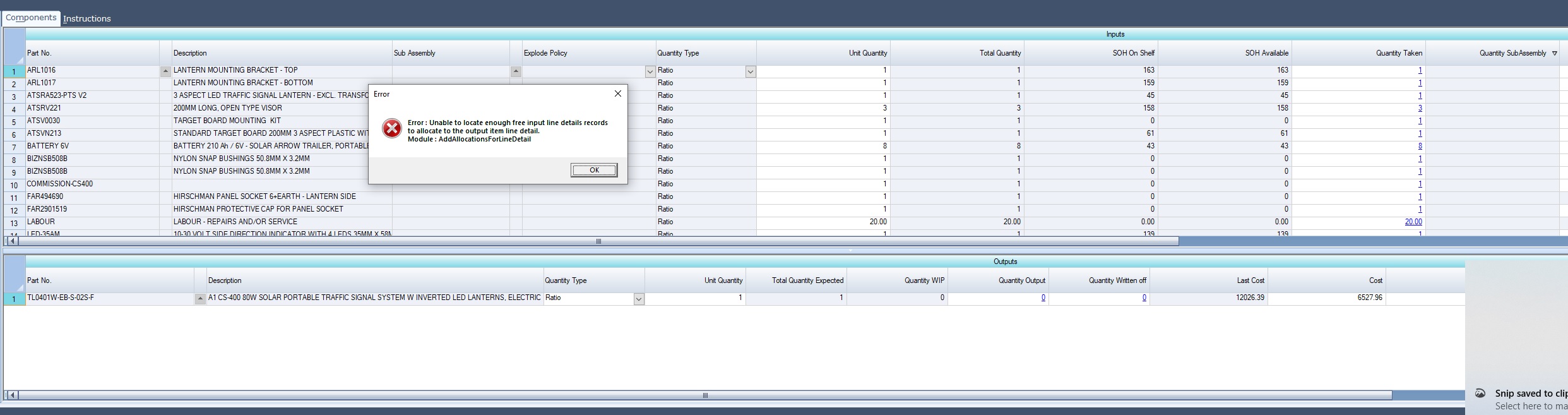Click the red error icon in dialog
Image resolution: width=1568 pixels, height=415 pixels.
(391, 128)
